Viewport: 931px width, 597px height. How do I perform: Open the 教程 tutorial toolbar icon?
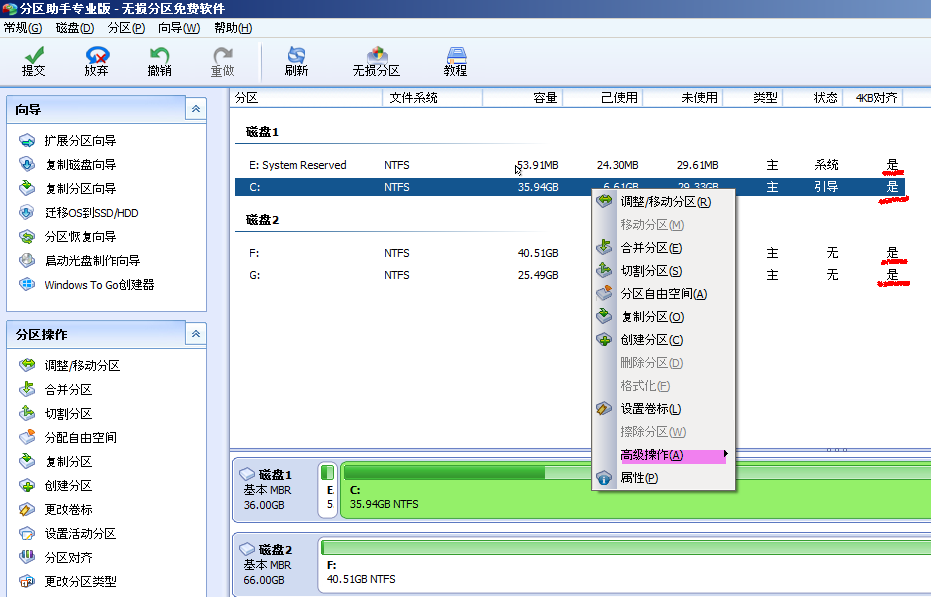(456, 61)
